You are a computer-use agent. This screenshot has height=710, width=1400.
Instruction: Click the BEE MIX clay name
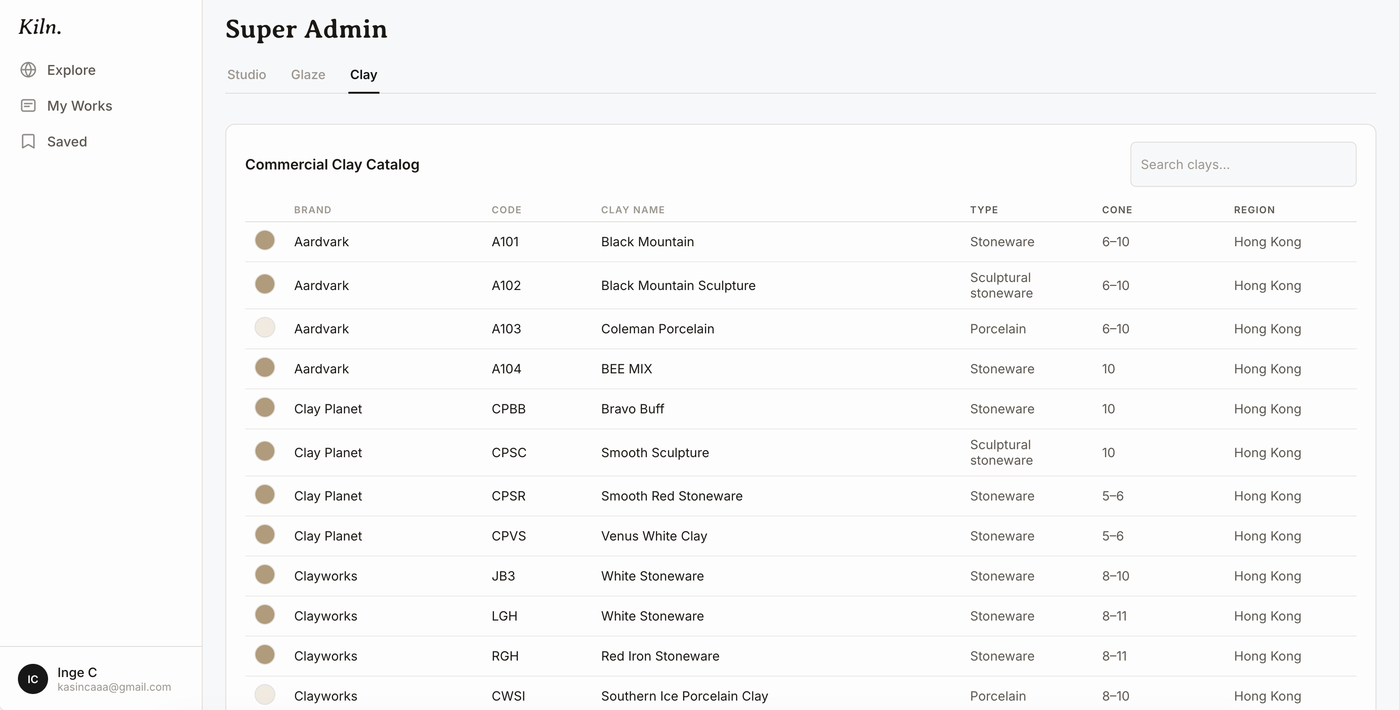pyautogui.click(x=627, y=369)
